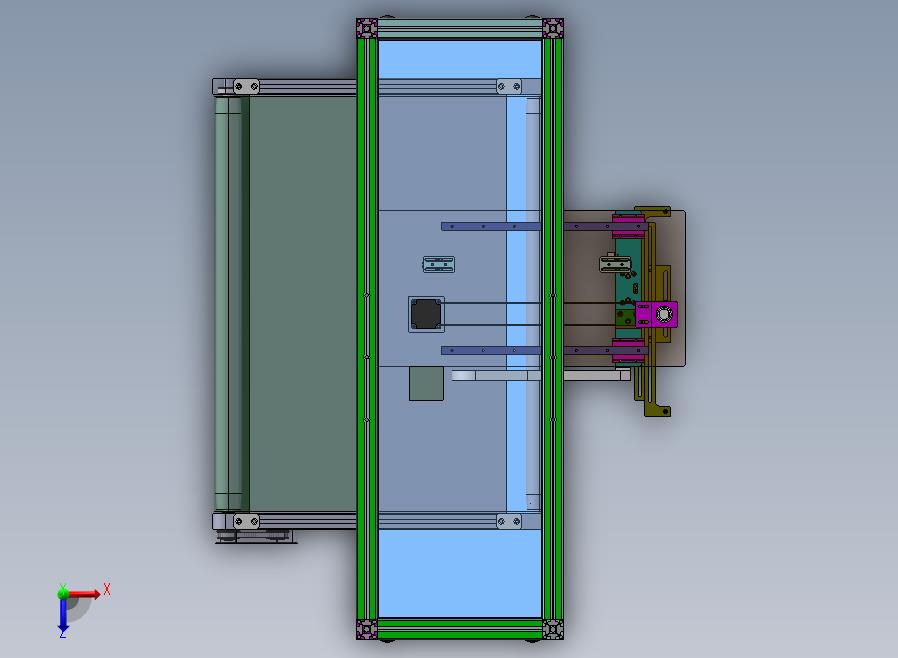Select the light blue glass panel at frame bottom

(x=460, y=573)
